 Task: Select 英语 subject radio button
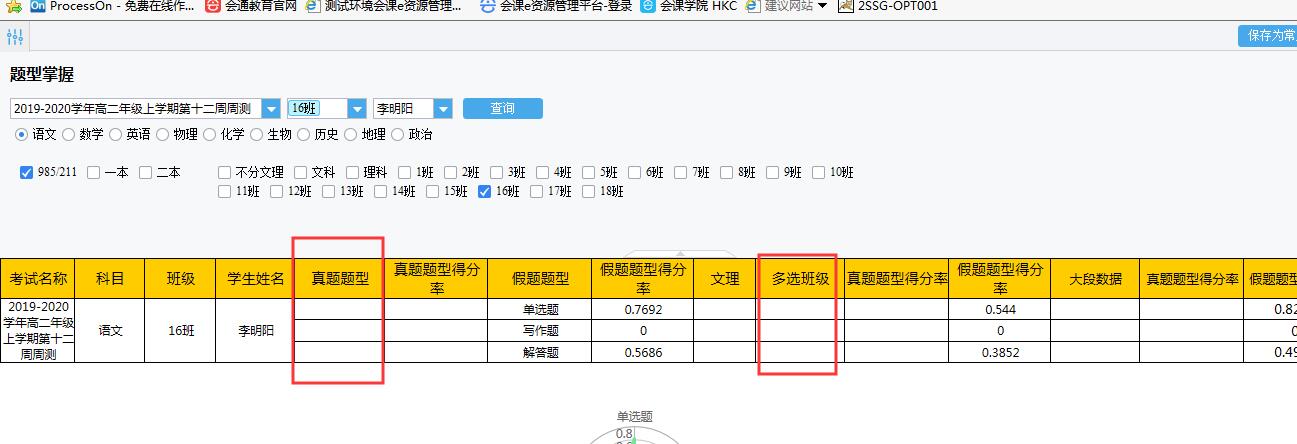(x=116, y=134)
